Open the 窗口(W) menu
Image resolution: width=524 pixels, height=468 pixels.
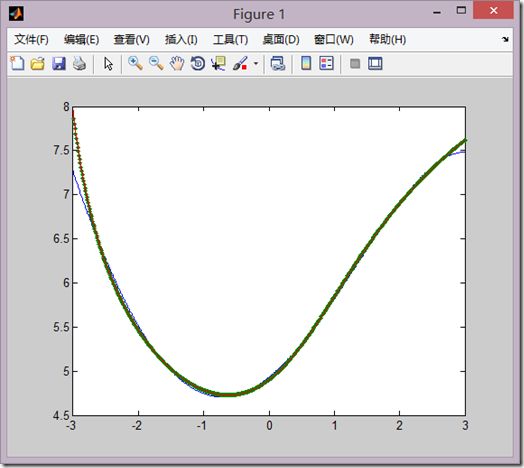tap(334, 39)
